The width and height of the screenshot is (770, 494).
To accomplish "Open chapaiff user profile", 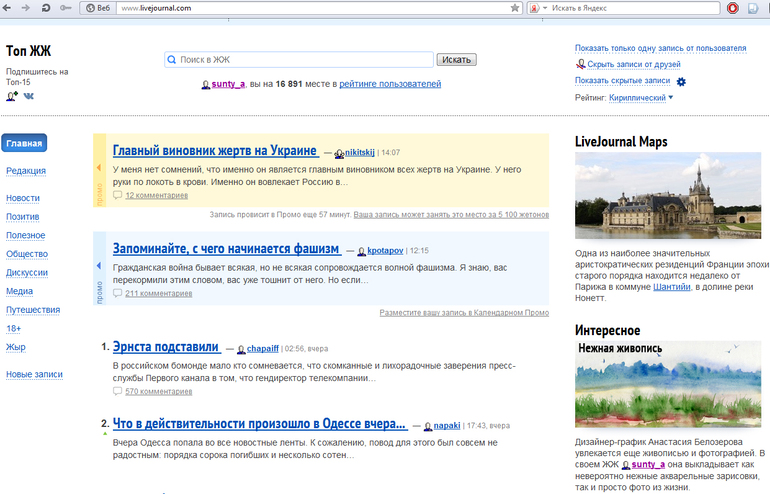I will tap(263, 349).
